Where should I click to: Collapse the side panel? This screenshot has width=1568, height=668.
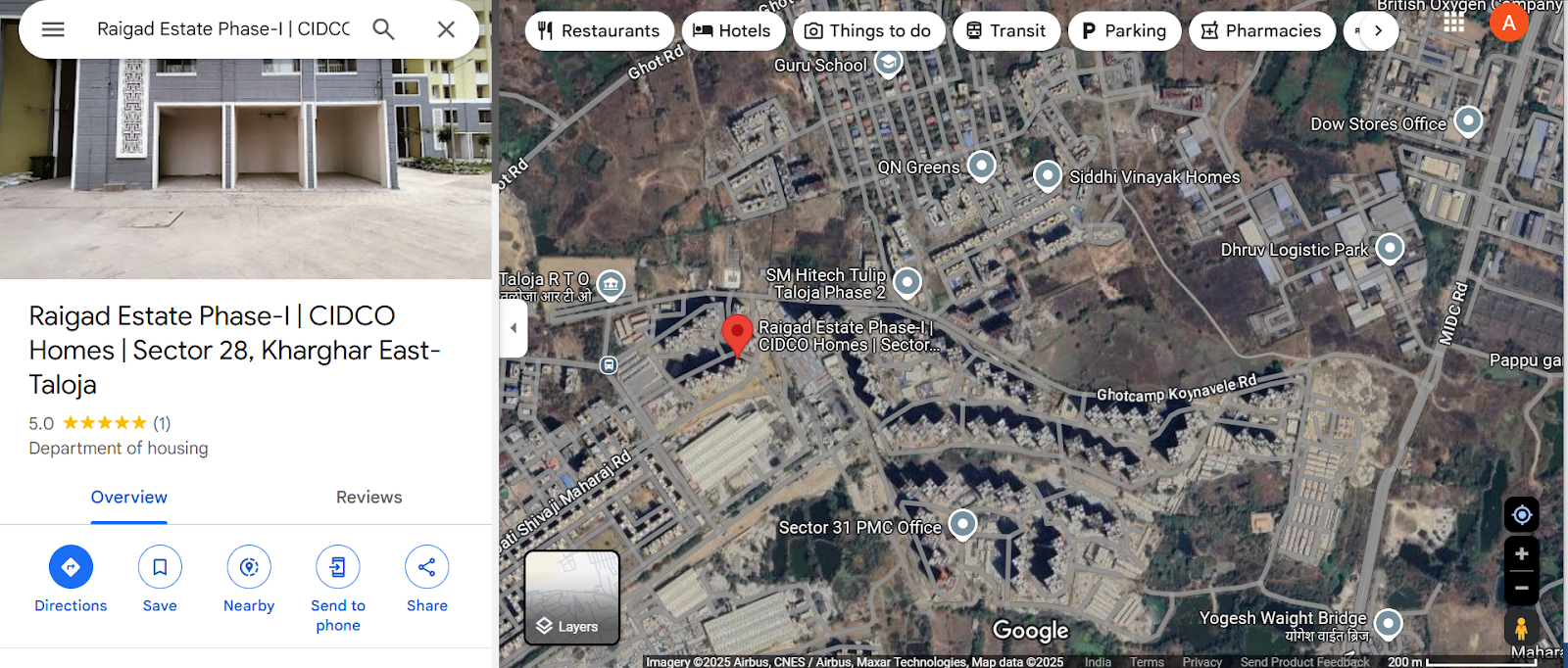(514, 328)
